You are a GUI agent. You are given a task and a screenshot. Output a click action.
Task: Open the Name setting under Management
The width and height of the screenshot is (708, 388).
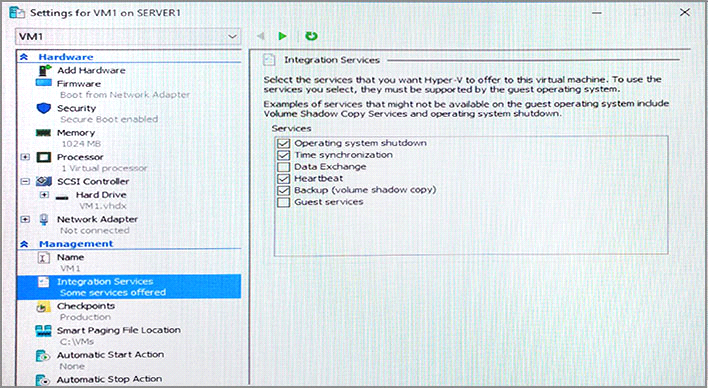70,257
